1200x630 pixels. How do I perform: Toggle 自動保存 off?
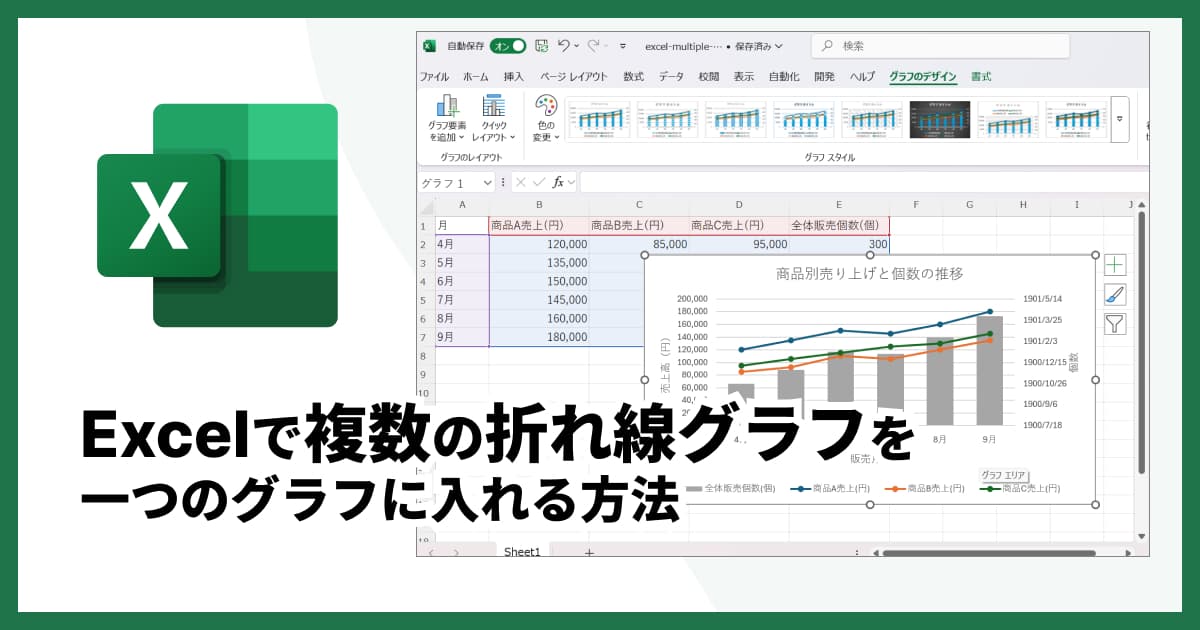[509, 45]
